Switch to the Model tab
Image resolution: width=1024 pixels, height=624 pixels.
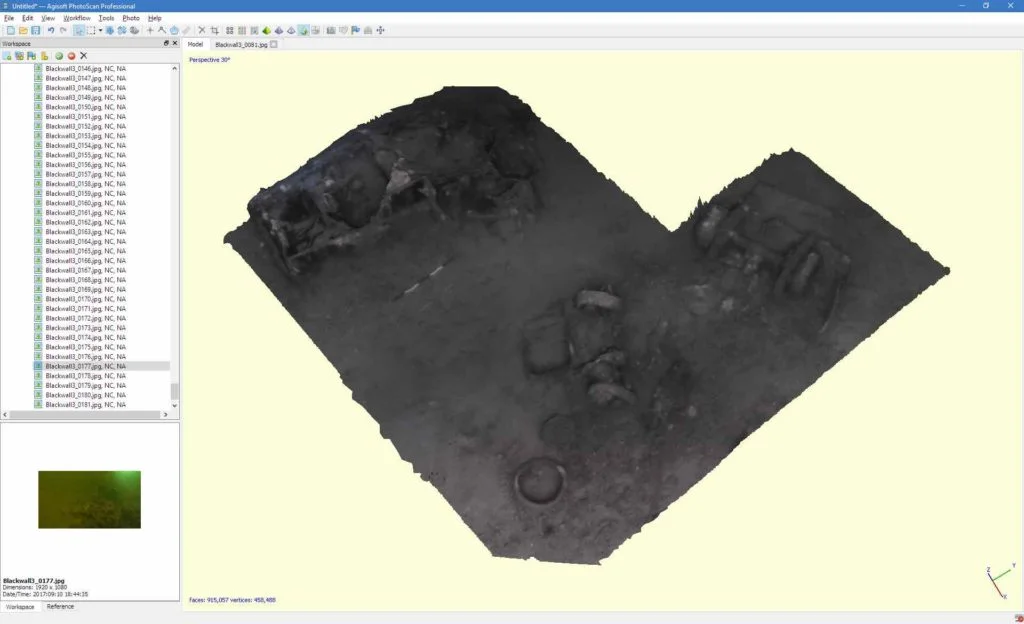coord(195,44)
